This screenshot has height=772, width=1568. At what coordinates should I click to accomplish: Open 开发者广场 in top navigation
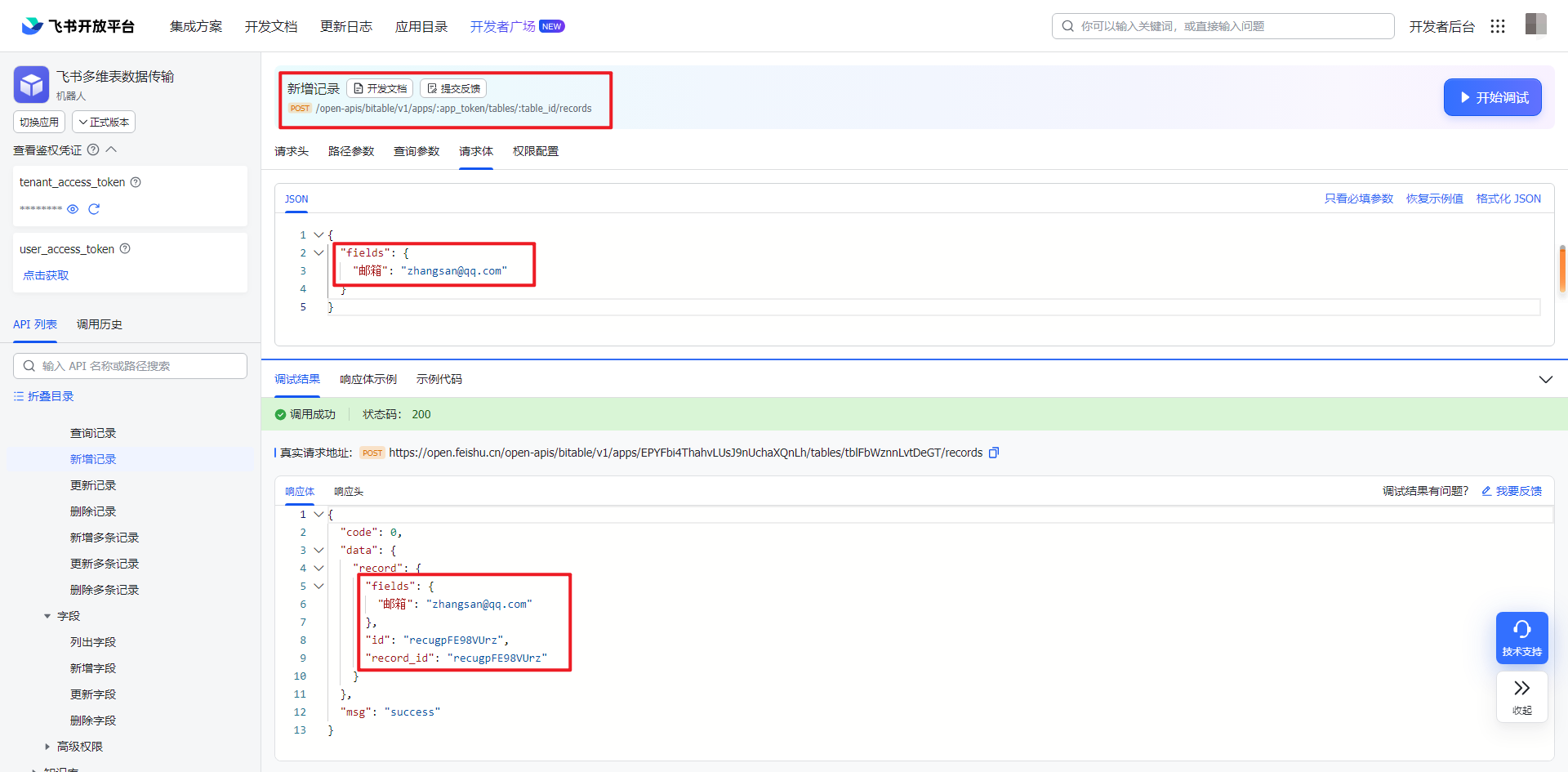(503, 26)
